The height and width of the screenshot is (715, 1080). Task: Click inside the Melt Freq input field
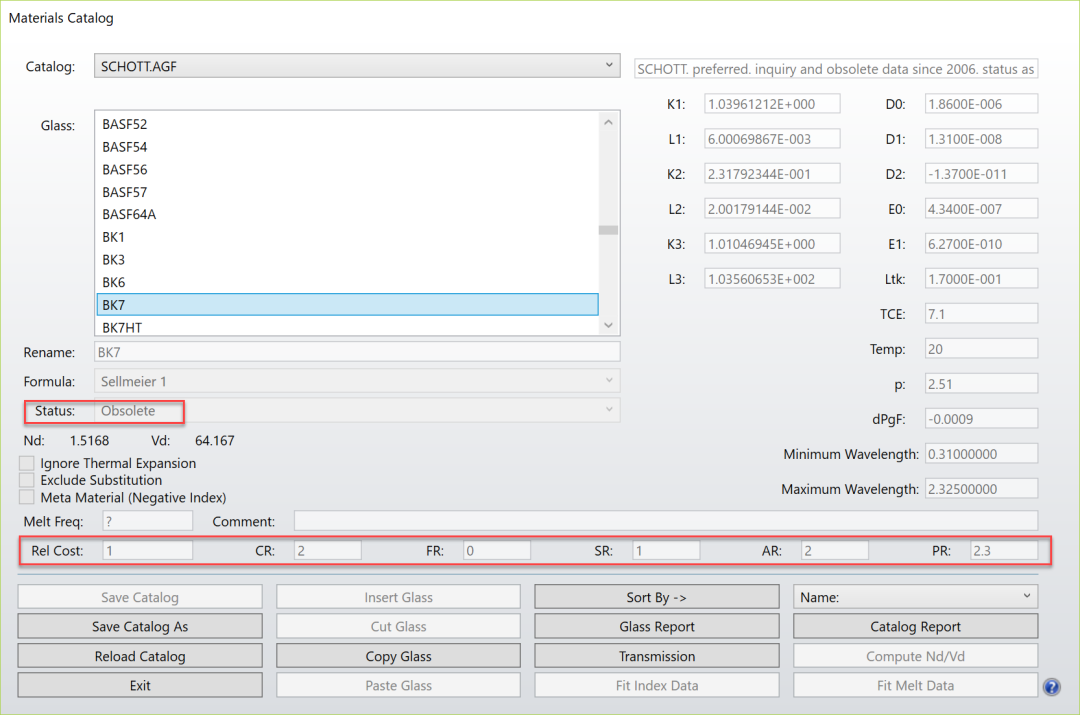pos(147,519)
